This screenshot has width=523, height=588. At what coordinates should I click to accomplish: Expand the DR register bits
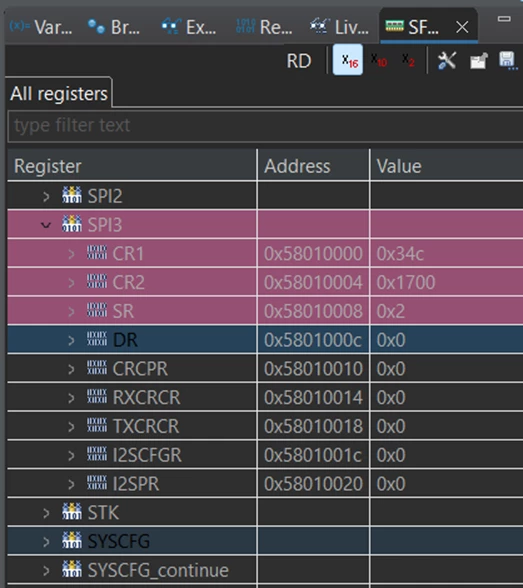point(71,340)
